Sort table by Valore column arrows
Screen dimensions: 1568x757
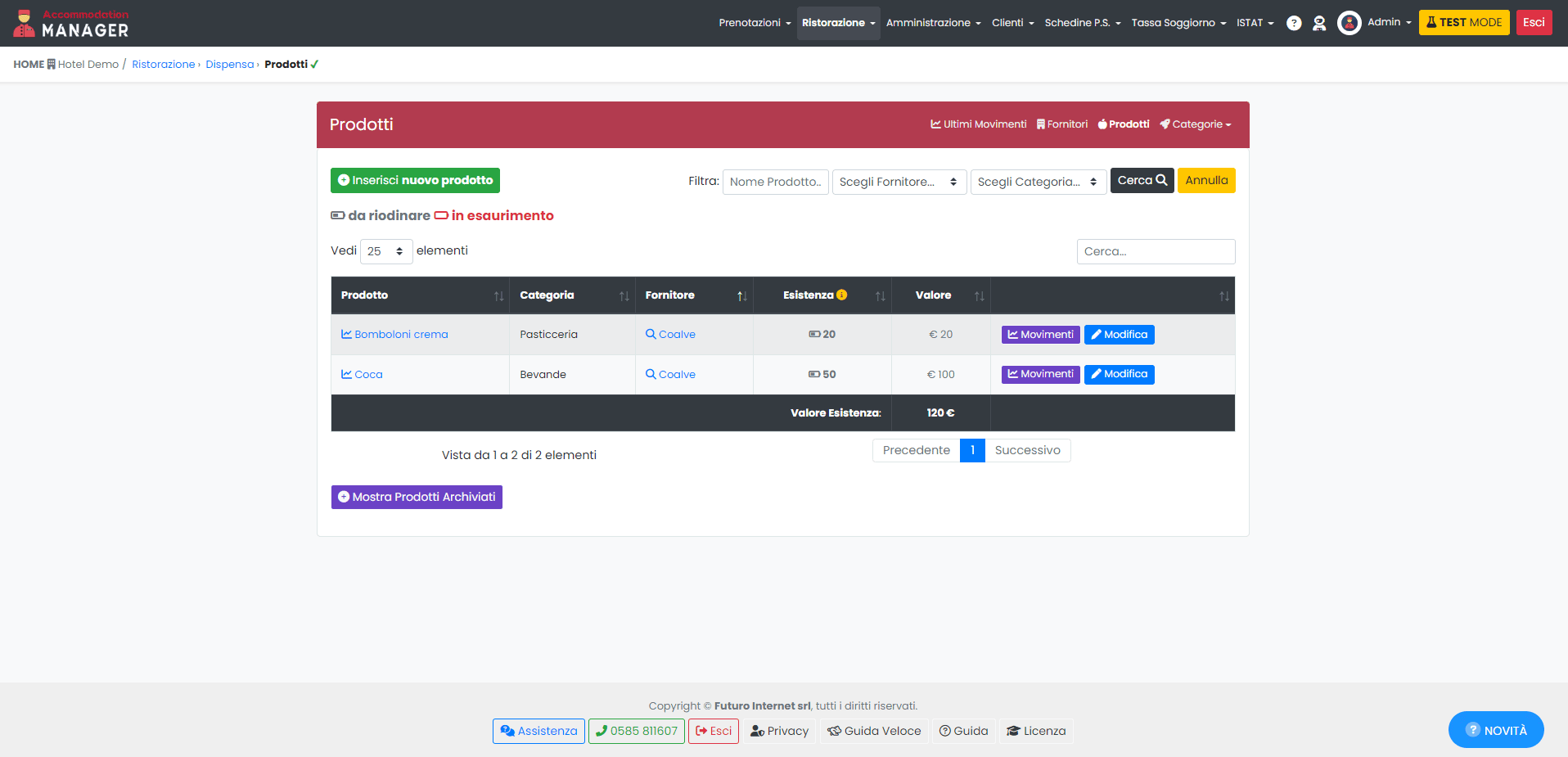tap(979, 296)
